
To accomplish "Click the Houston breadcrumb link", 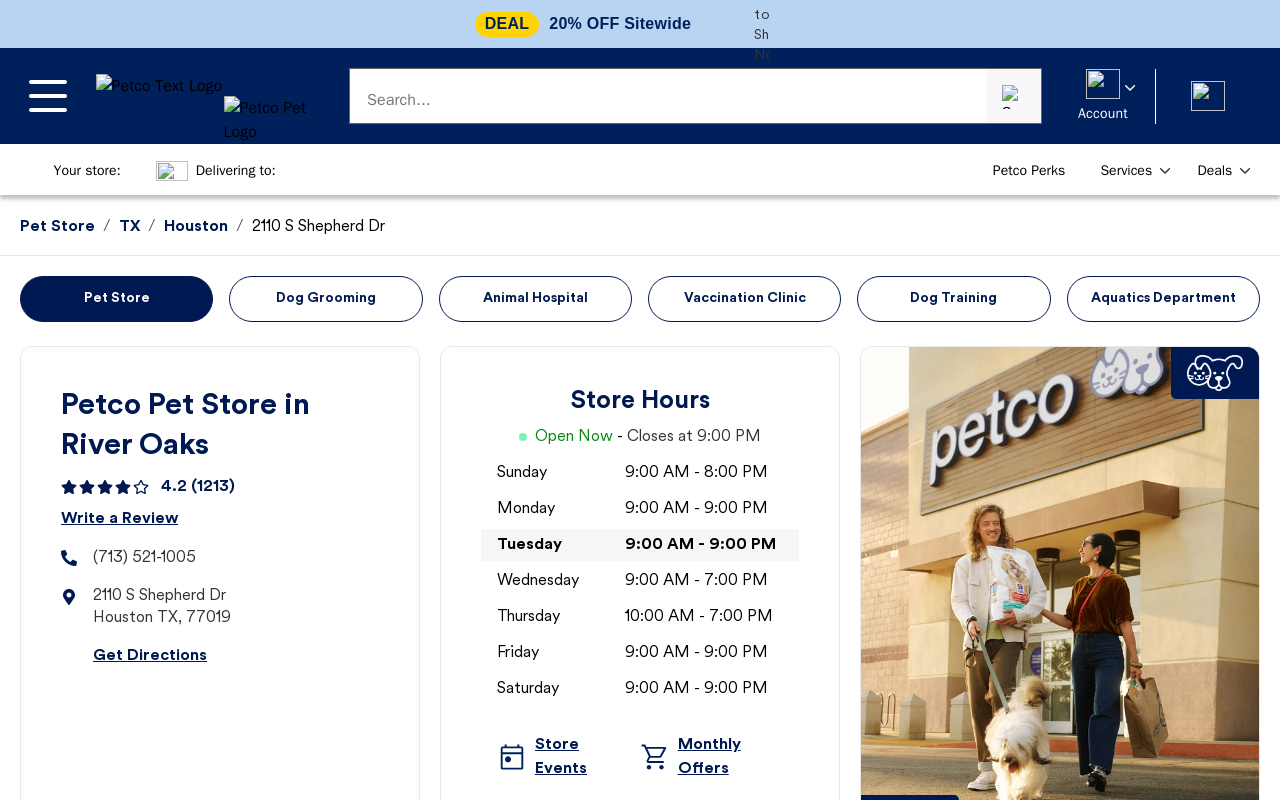I will [196, 226].
